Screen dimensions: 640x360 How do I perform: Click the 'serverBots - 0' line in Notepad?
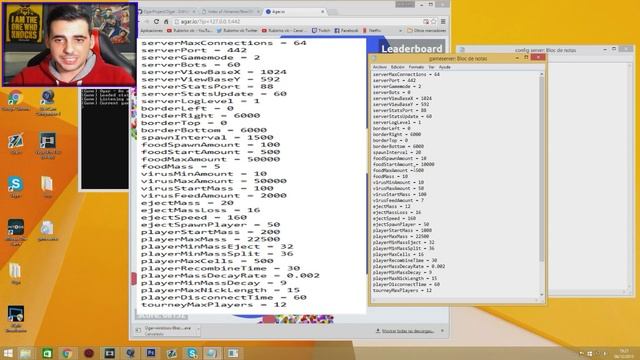[x=391, y=93]
